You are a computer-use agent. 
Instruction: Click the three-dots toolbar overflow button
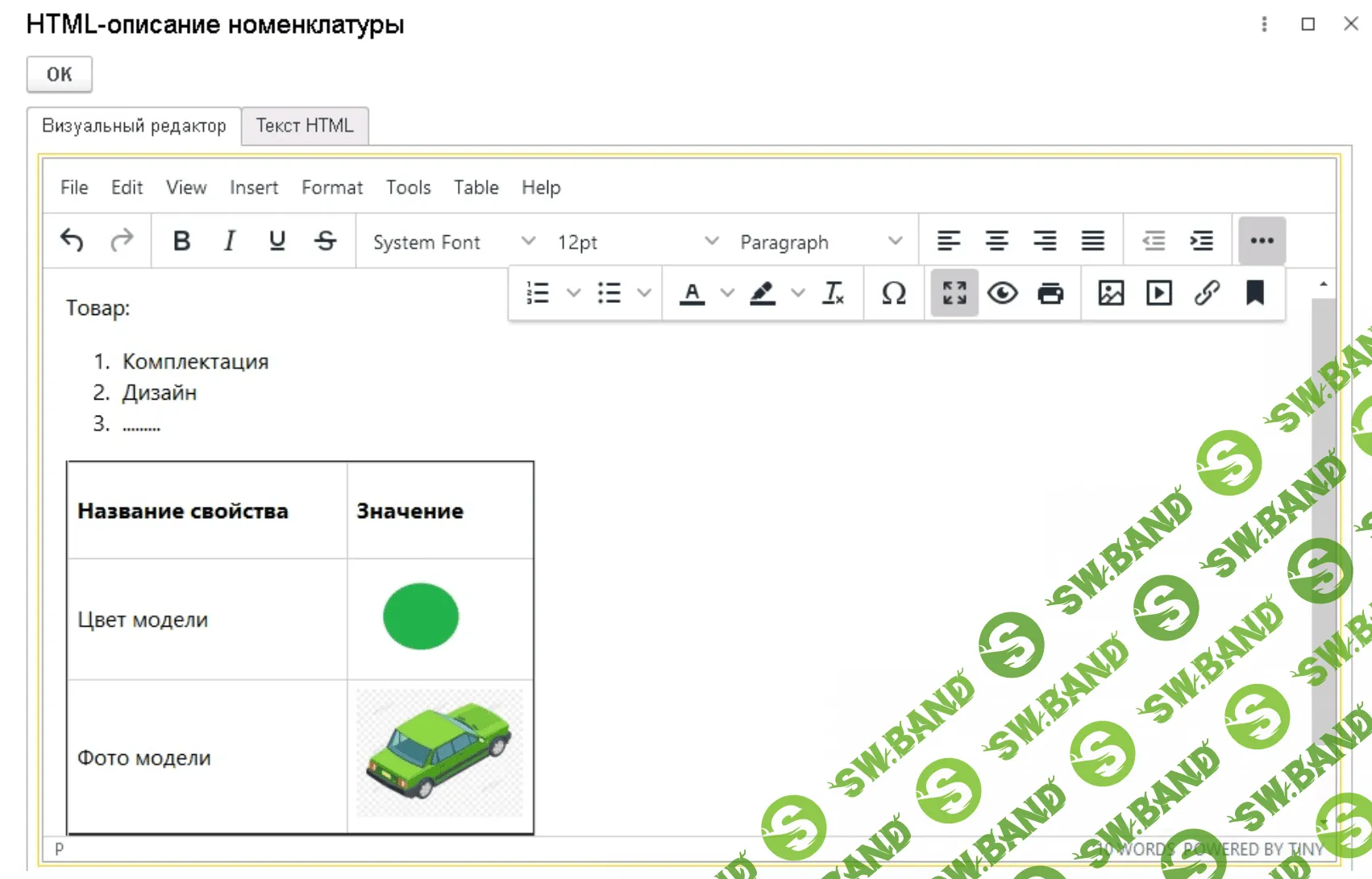[x=1262, y=241]
